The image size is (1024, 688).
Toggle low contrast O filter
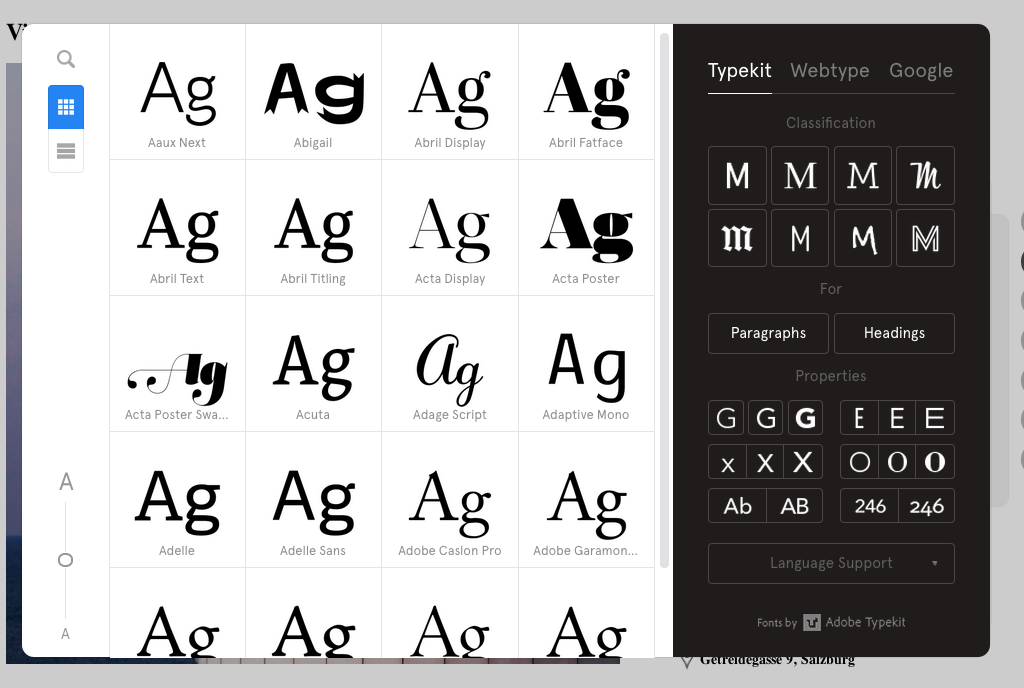[859, 462]
